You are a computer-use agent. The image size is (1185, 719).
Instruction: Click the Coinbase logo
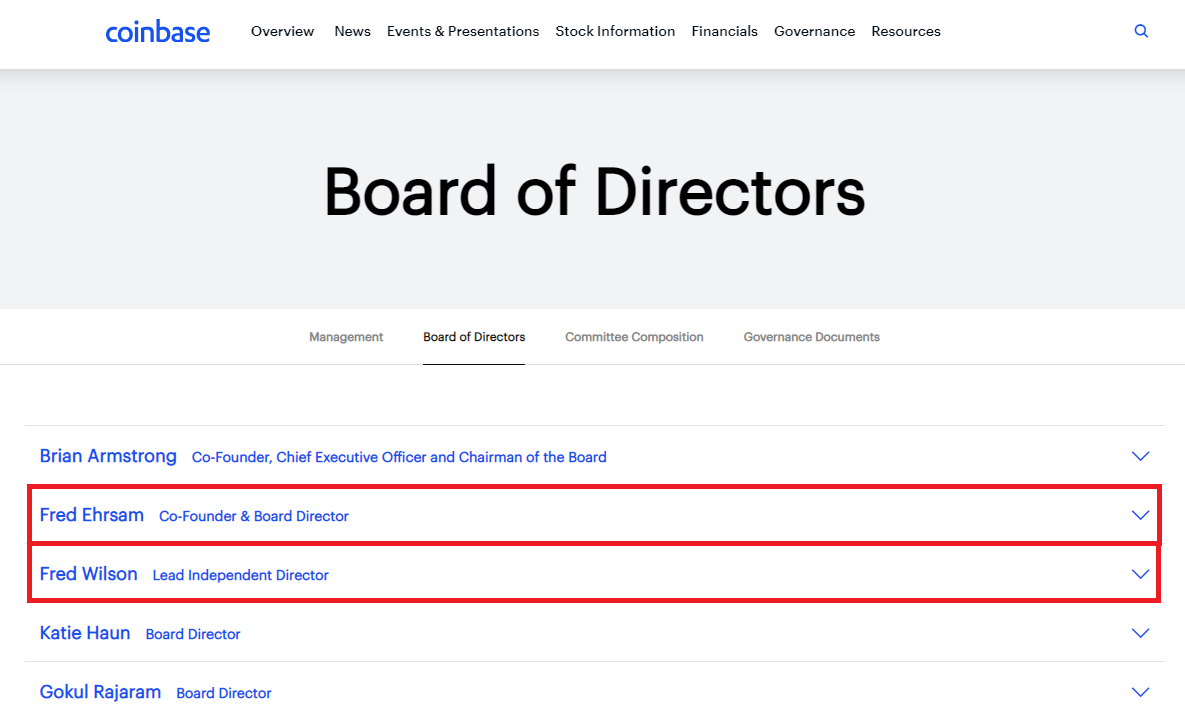[x=158, y=32]
